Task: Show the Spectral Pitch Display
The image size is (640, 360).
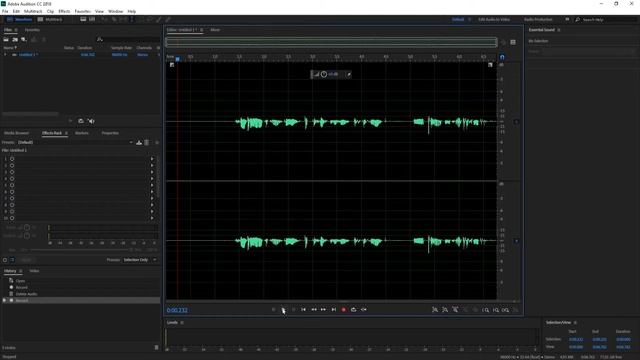Action: pyautogui.click(x=92, y=19)
